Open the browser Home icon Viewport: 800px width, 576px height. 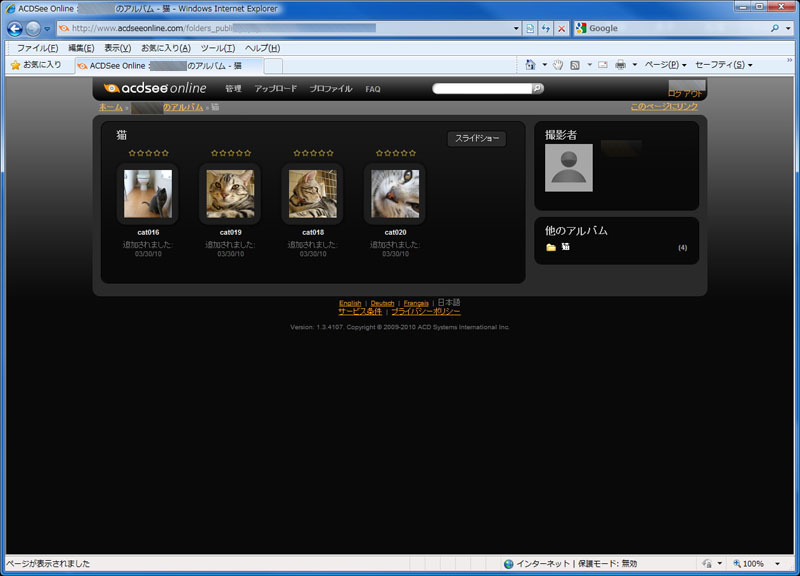(x=529, y=64)
